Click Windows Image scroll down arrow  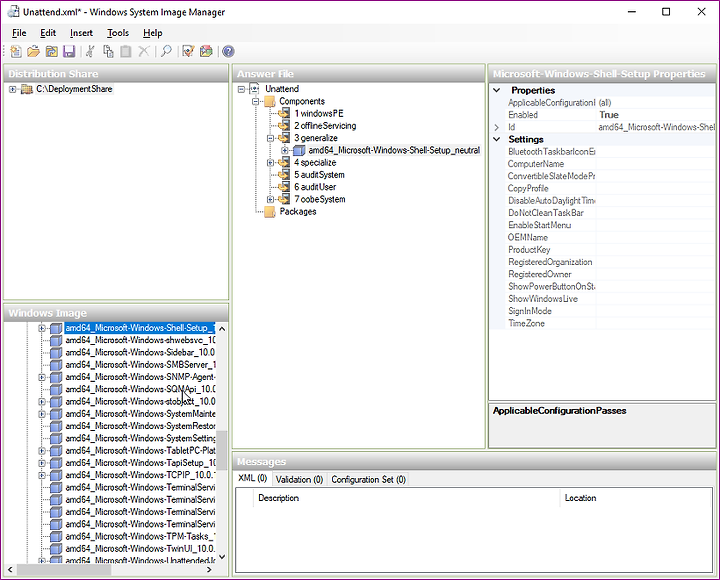pyautogui.click(x=222, y=557)
